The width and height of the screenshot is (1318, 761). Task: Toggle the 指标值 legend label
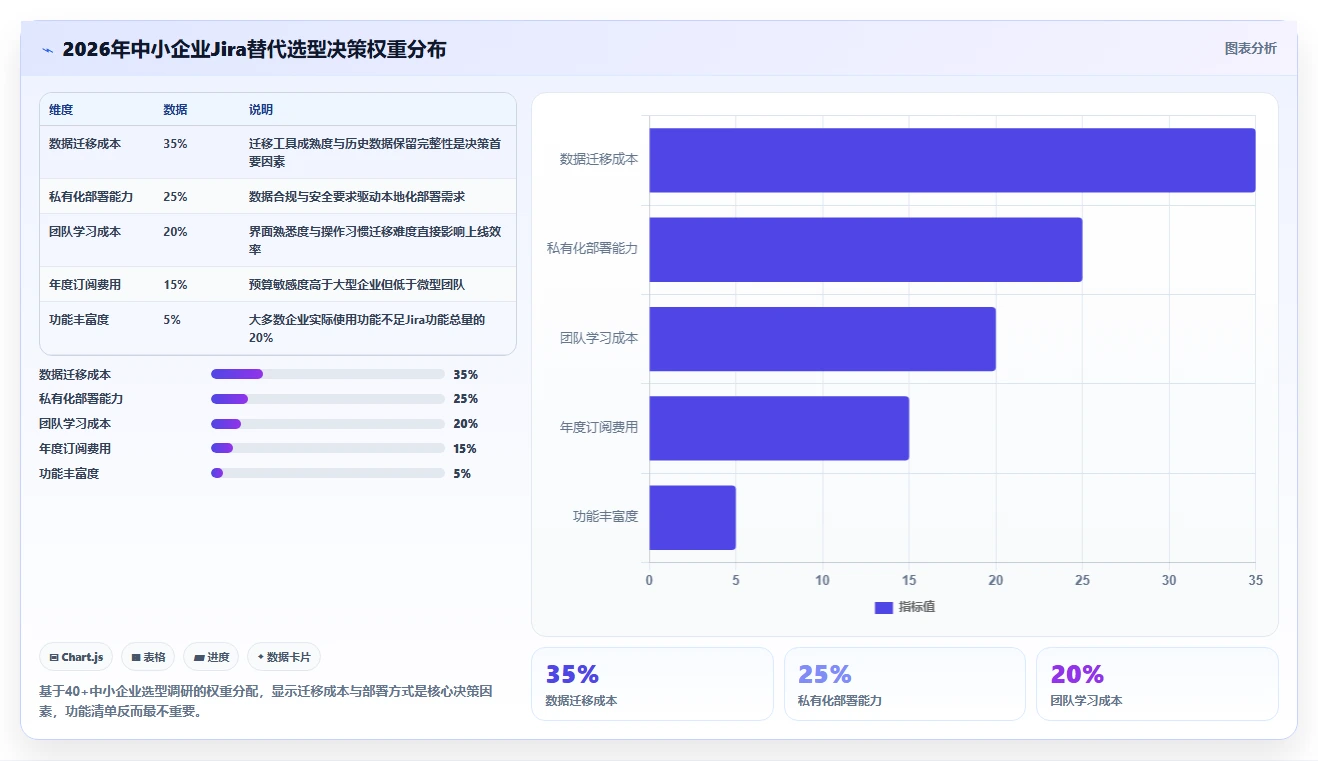coord(917,608)
